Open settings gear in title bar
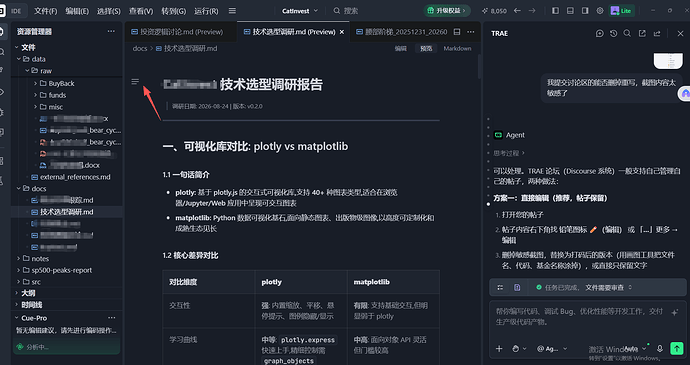The width and height of the screenshot is (690, 365). pyautogui.click(x=600, y=11)
